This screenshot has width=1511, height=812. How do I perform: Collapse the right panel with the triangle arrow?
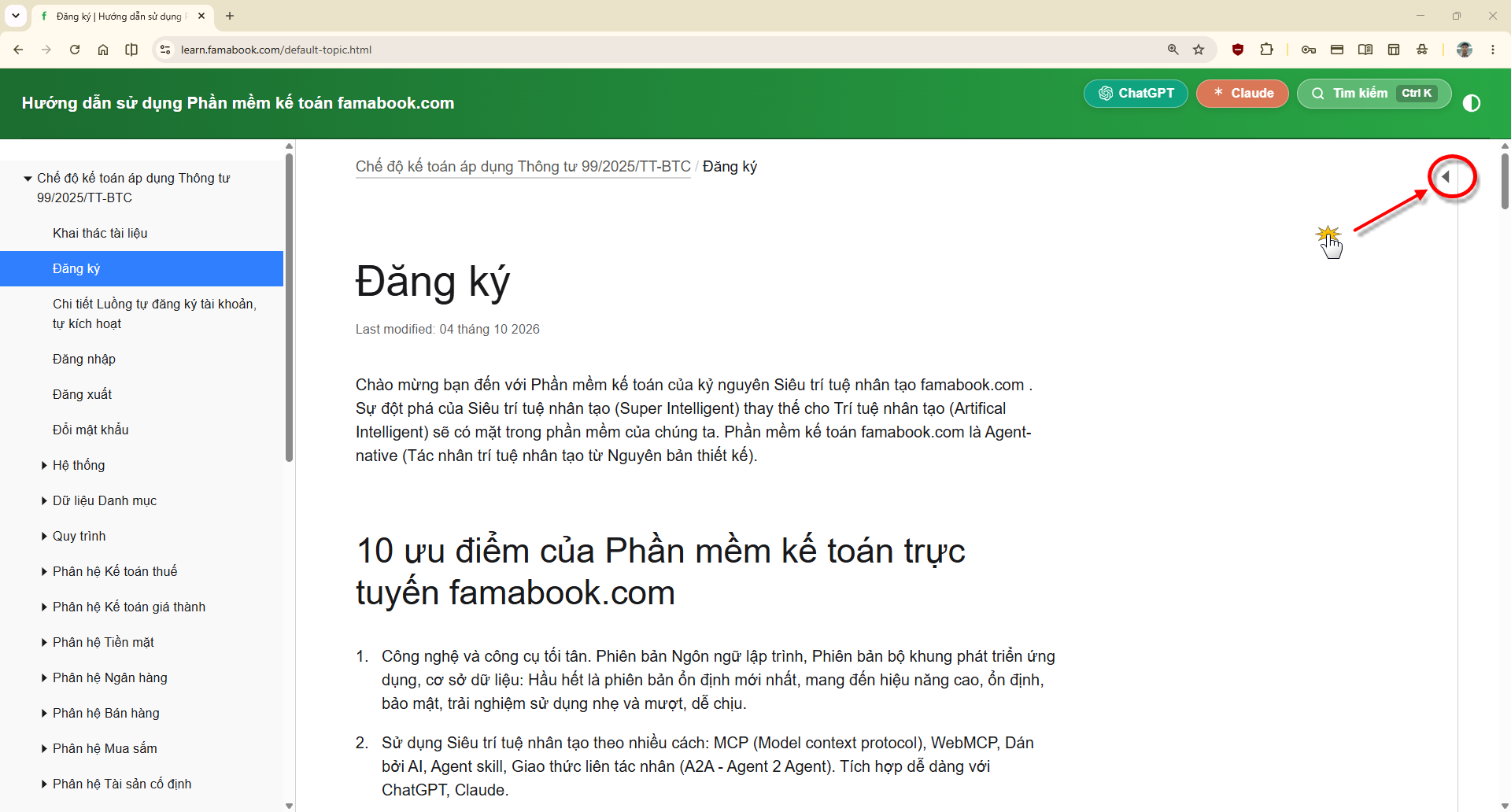click(1446, 177)
